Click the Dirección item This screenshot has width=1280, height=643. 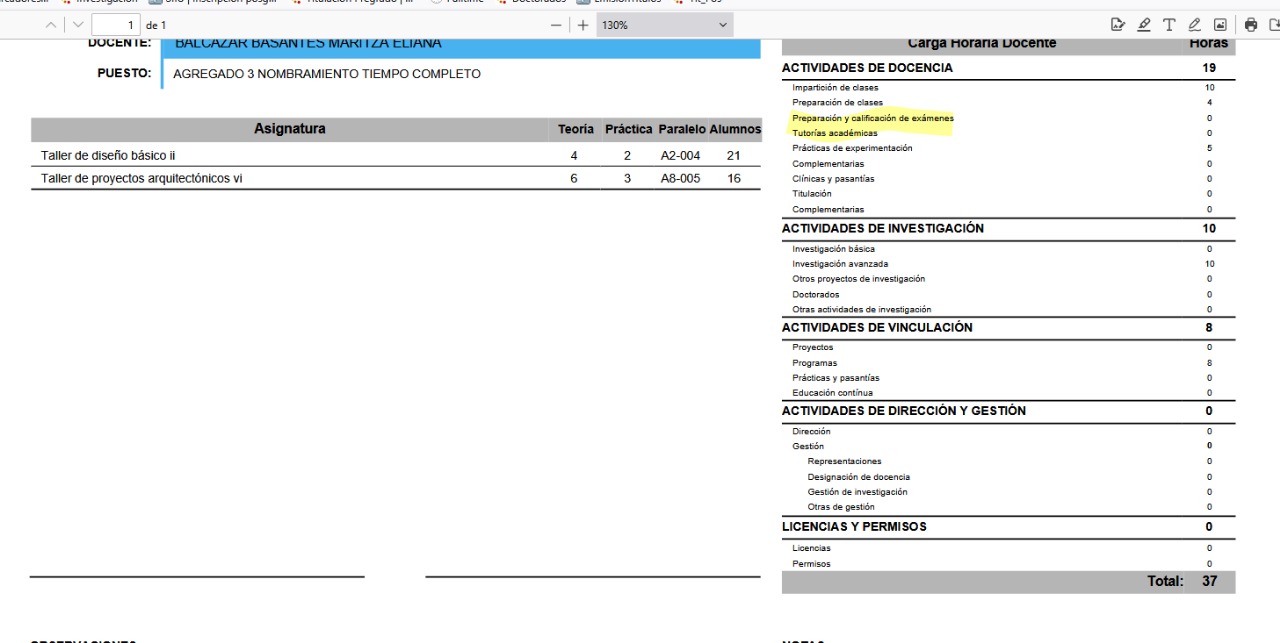tap(811, 431)
